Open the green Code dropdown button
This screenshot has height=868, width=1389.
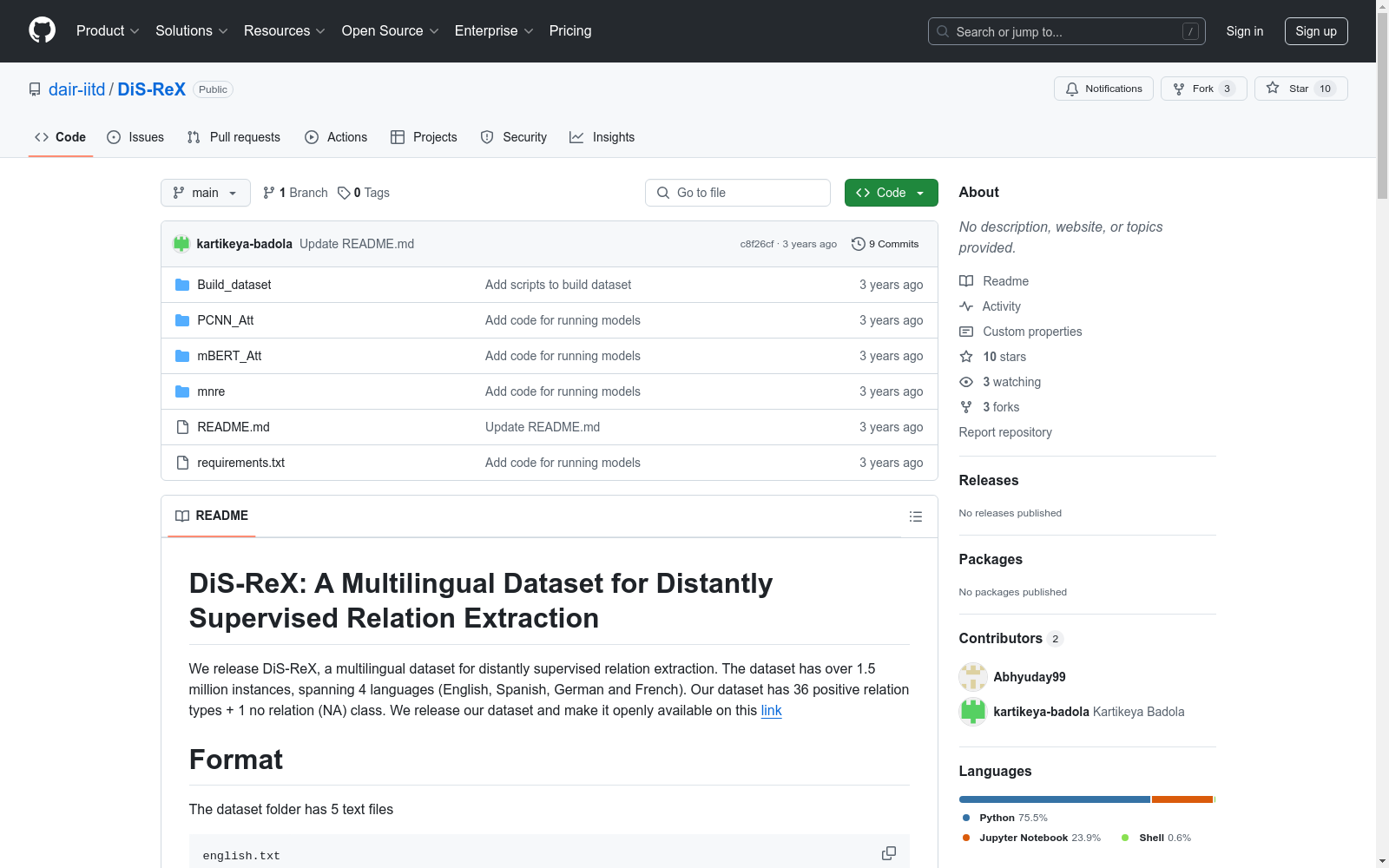[891, 193]
